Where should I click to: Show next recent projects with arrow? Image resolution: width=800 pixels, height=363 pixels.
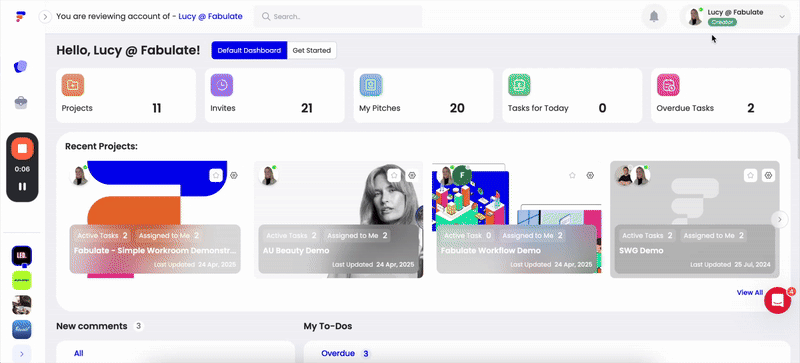779,220
